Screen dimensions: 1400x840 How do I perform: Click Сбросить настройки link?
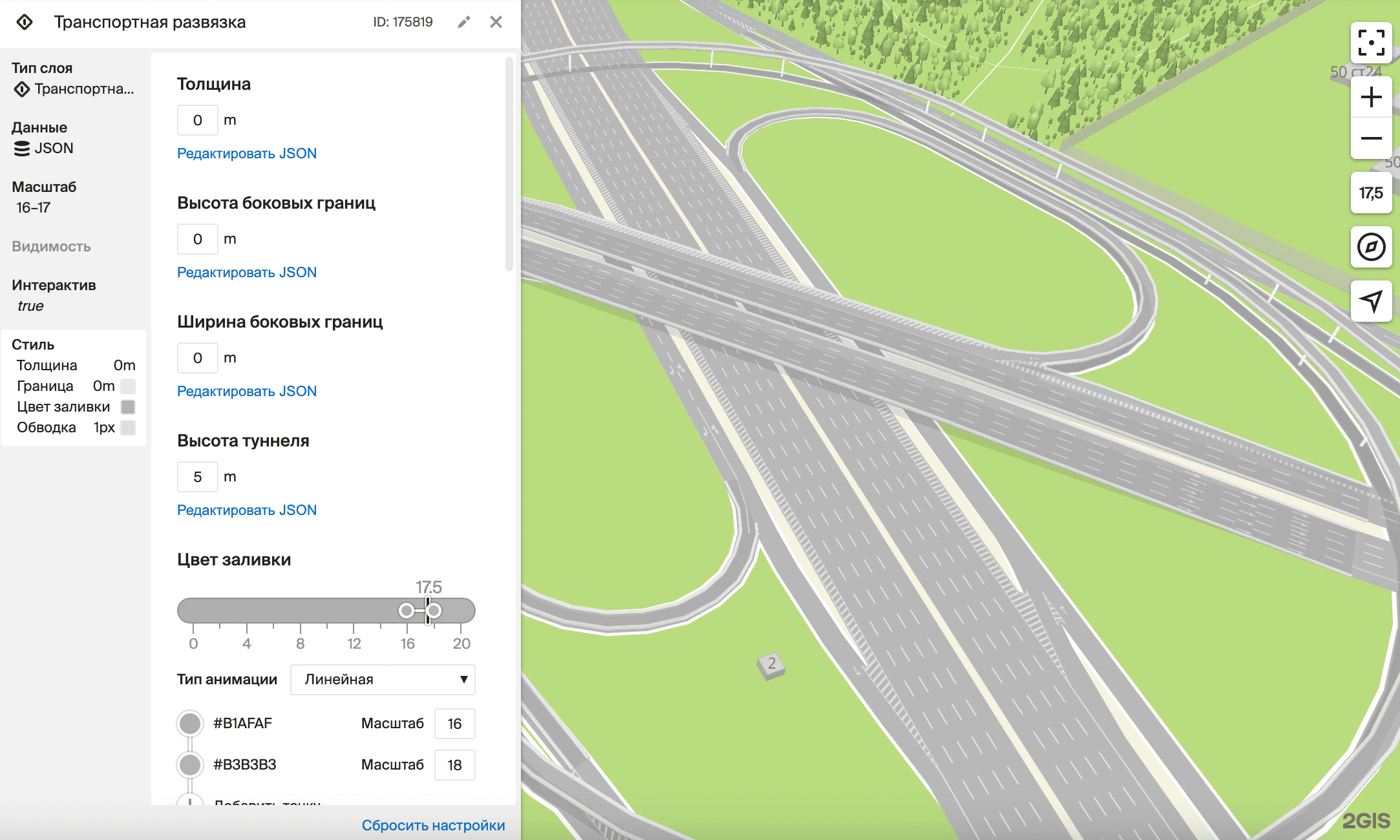[433, 825]
